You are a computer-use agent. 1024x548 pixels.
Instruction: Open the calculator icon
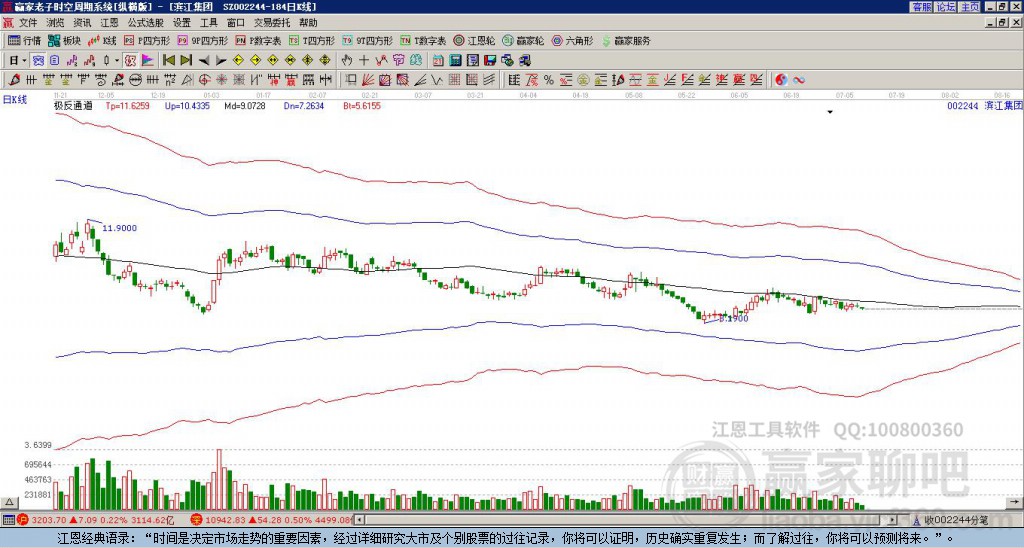coord(455,61)
